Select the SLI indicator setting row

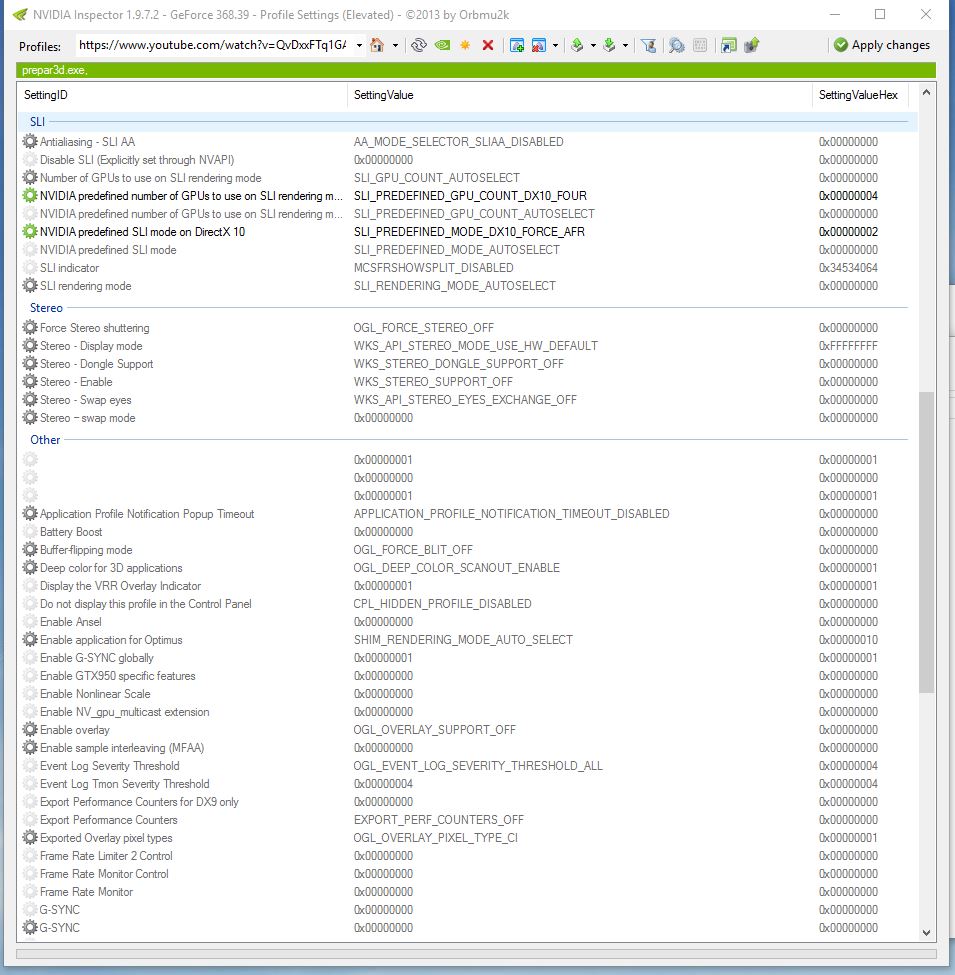click(468, 268)
